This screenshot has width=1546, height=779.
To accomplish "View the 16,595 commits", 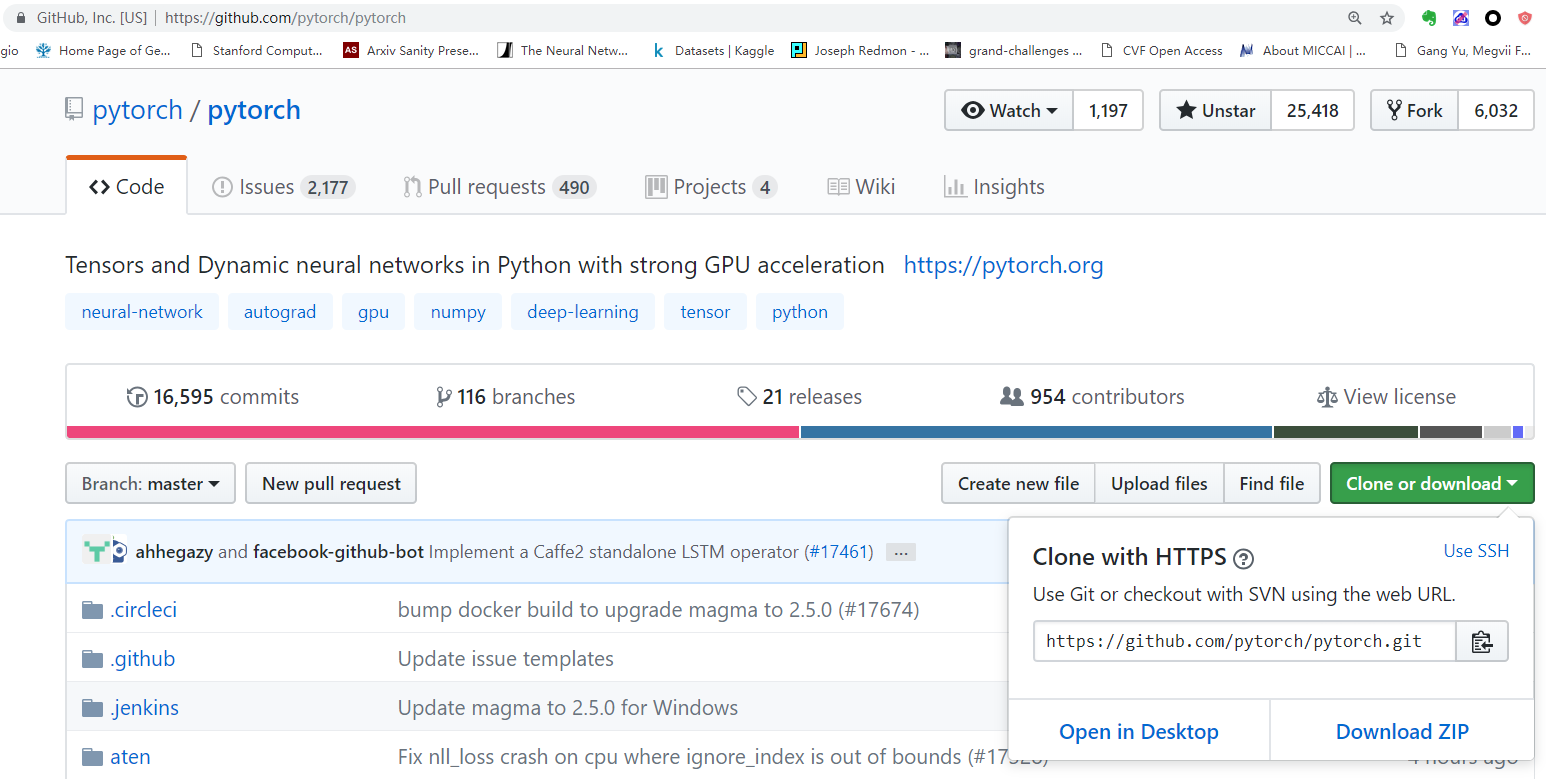I will tap(213, 397).
